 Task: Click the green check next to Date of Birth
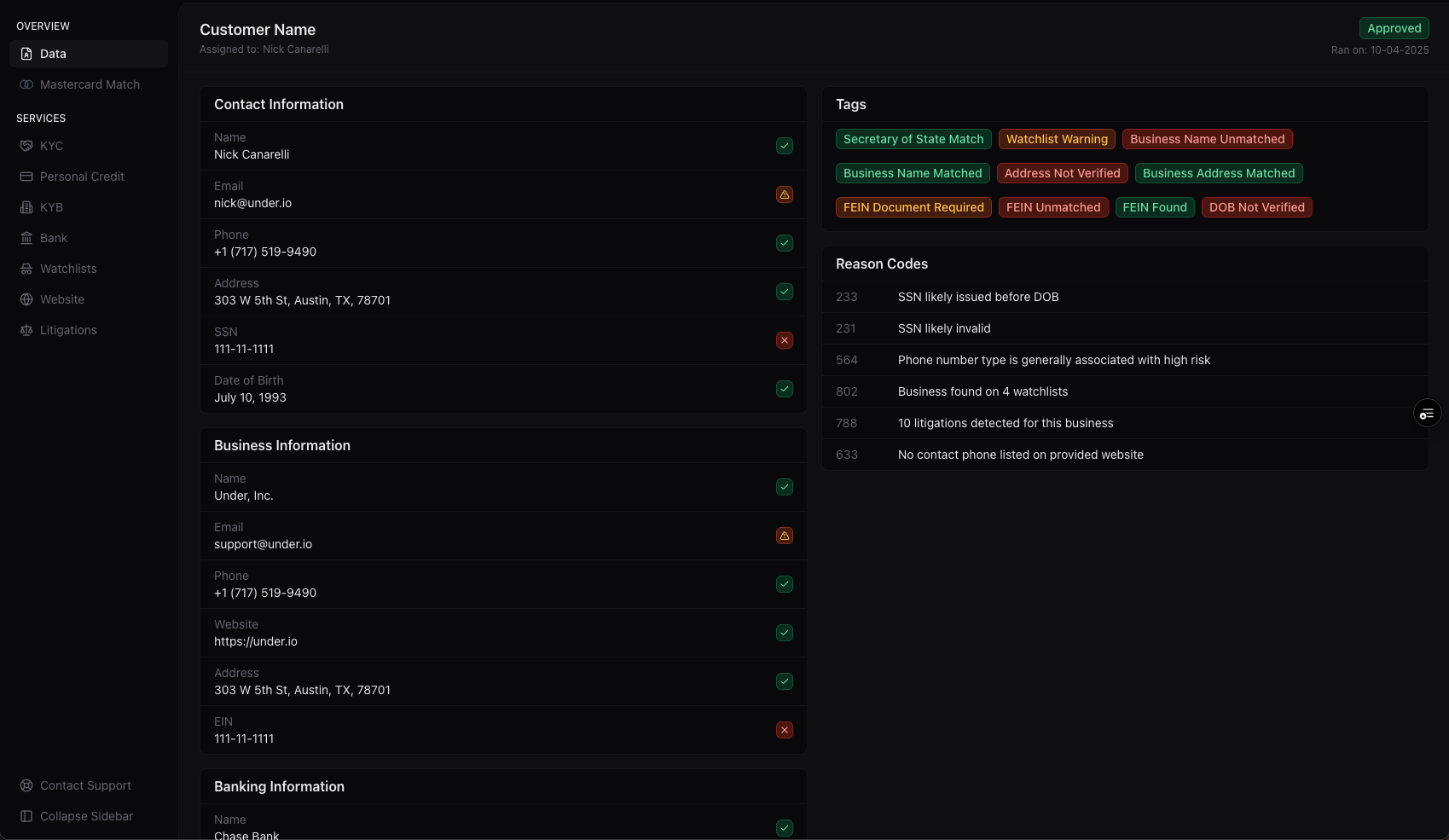(784, 389)
